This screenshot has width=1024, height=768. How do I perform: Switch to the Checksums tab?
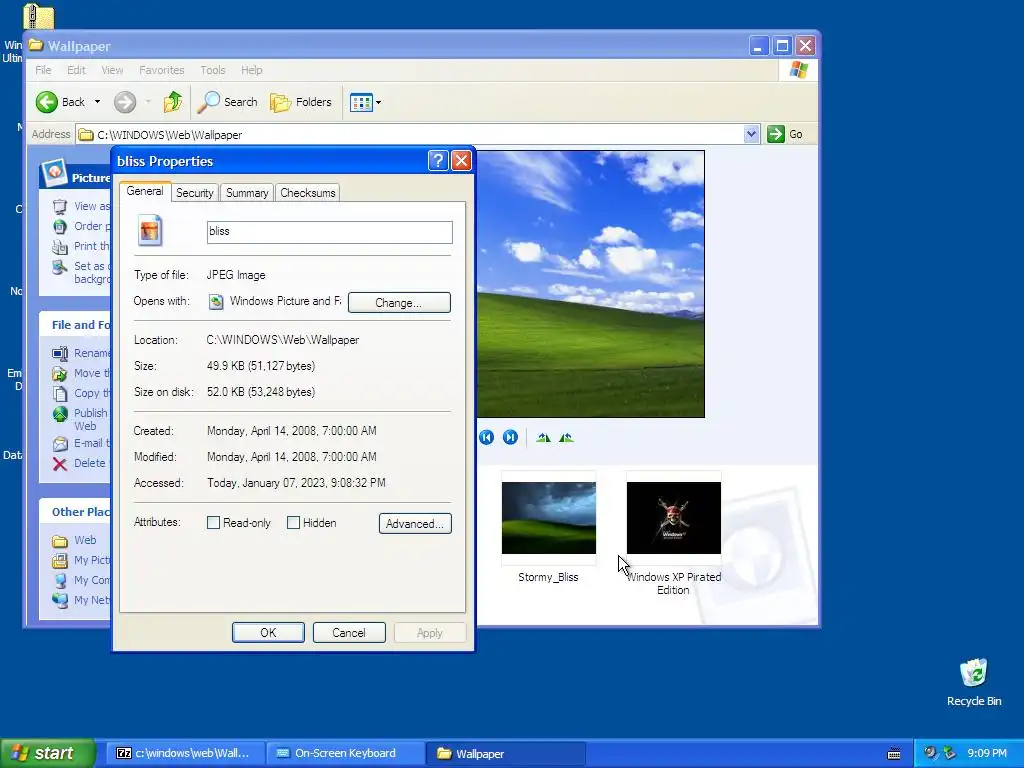pyautogui.click(x=308, y=193)
